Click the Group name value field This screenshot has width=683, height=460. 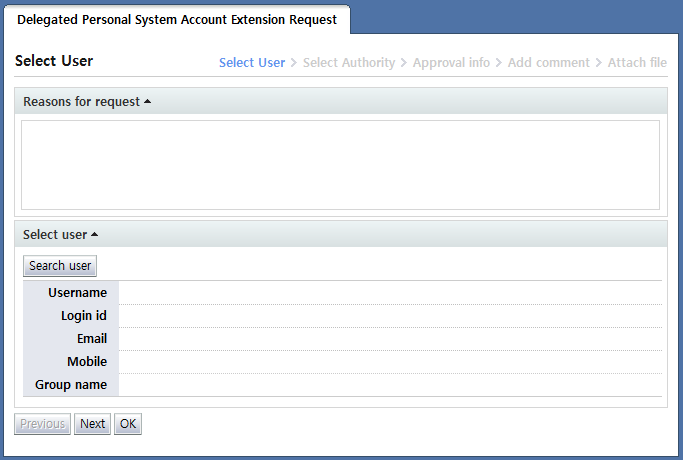(x=390, y=384)
